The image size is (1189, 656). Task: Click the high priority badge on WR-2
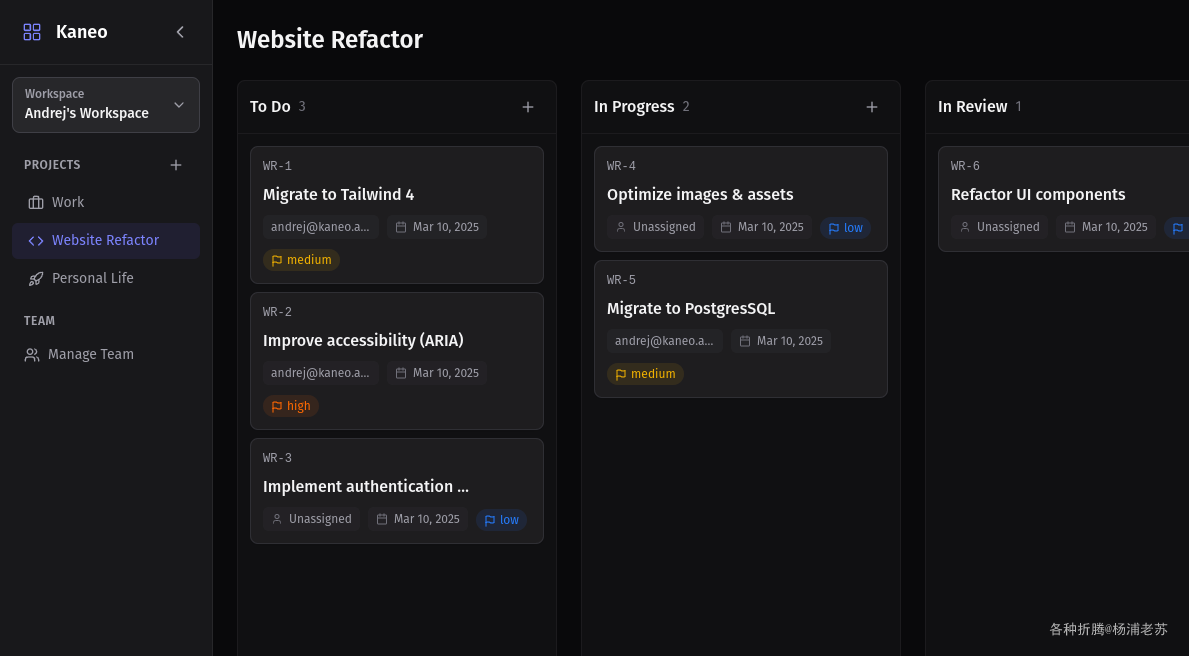pyautogui.click(x=291, y=406)
